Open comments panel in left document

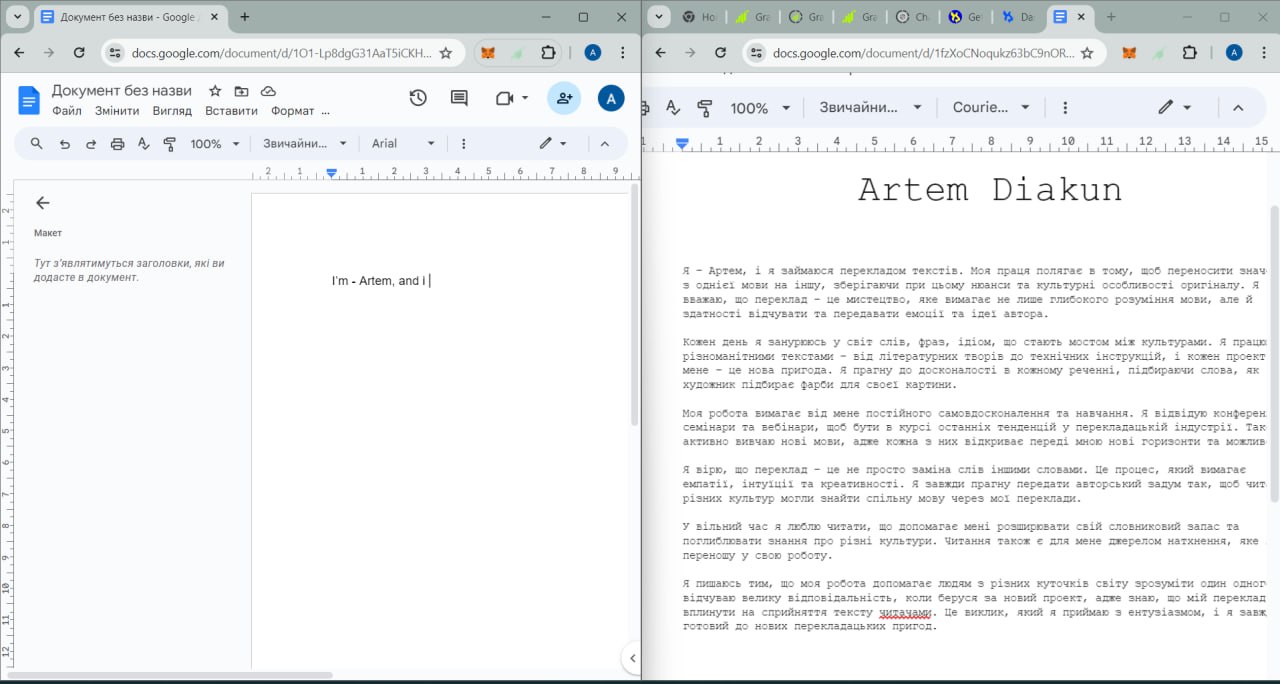[459, 98]
